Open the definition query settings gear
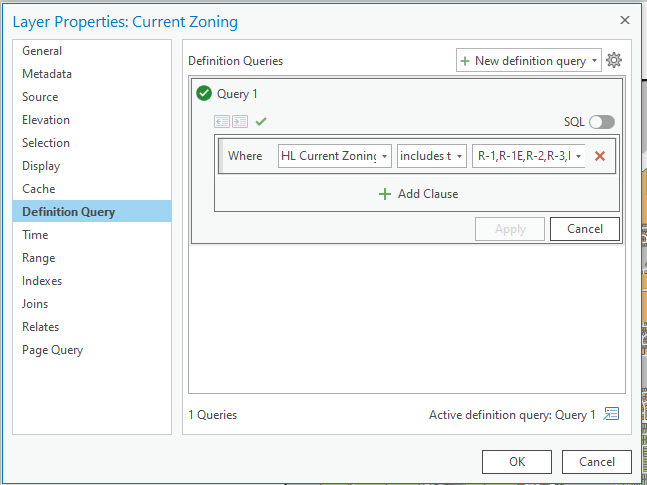The width and height of the screenshot is (647, 485). point(614,60)
